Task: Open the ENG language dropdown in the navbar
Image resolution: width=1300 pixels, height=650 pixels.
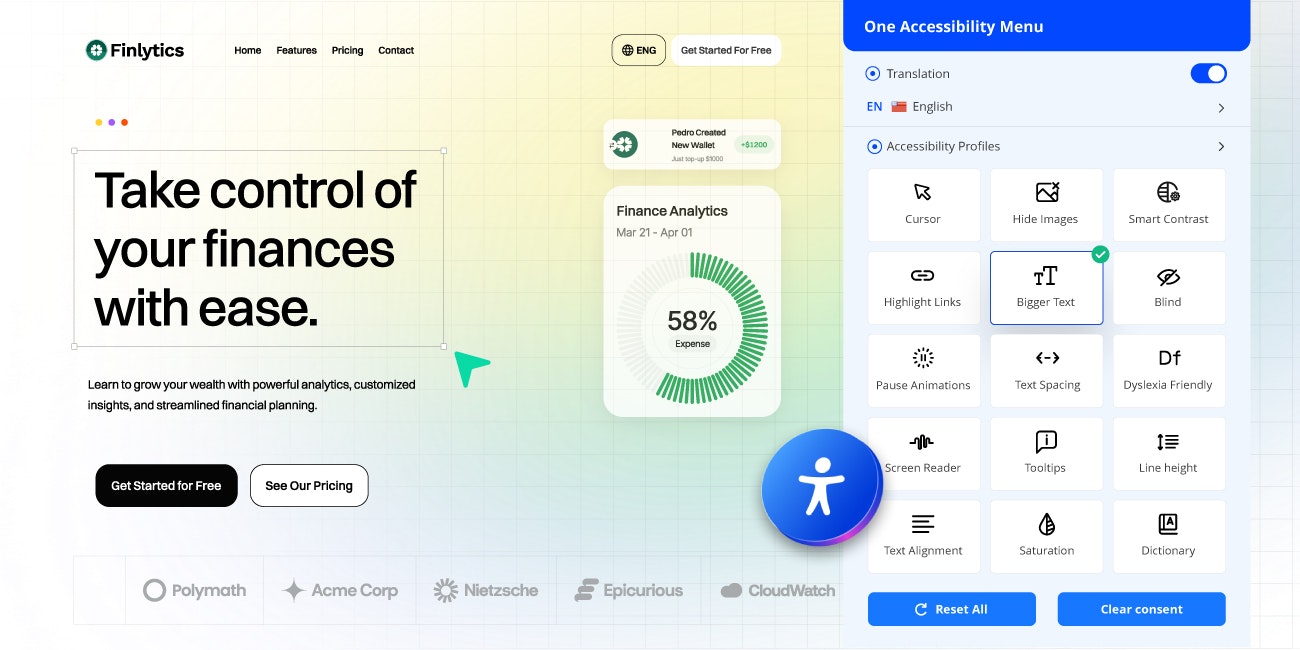Action: point(638,49)
